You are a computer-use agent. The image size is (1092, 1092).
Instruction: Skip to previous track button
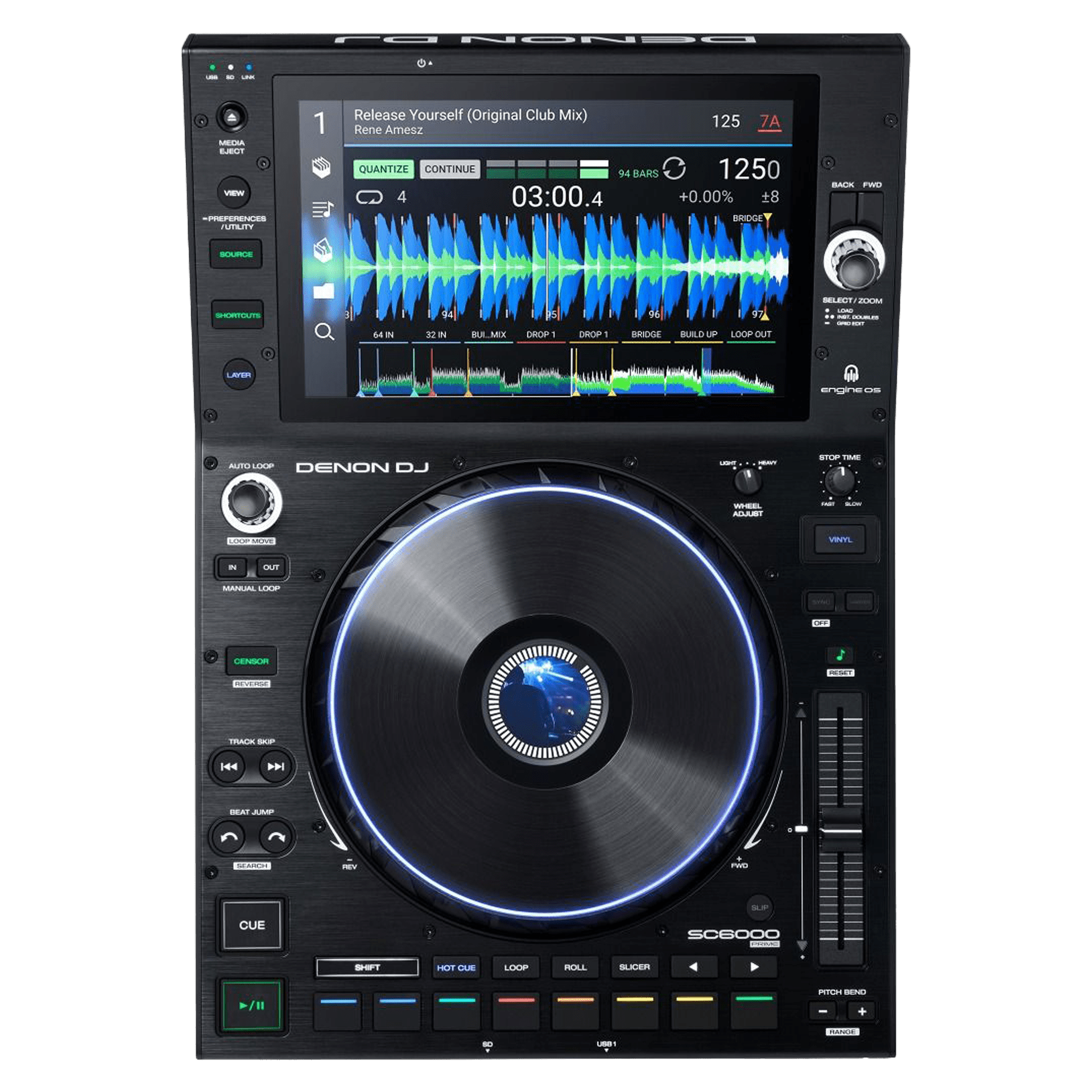(229, 766)
